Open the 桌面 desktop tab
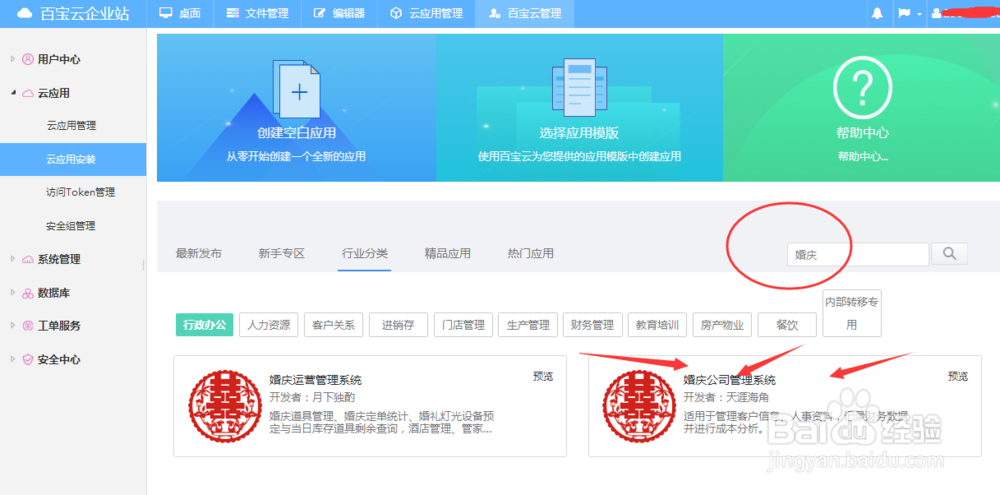The width and height of the screenshot is (1000, 495). pos(180,13)
